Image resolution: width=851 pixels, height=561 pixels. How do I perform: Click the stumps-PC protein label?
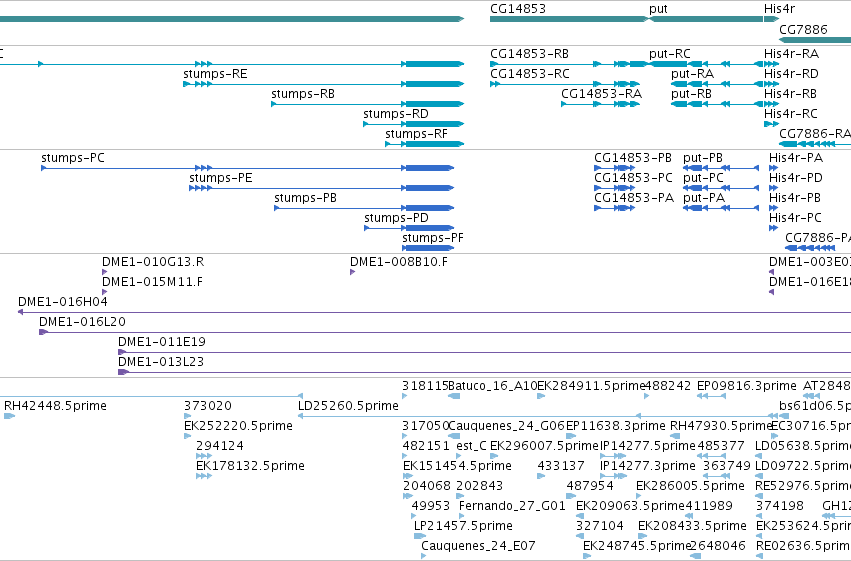tap(73, 158)
